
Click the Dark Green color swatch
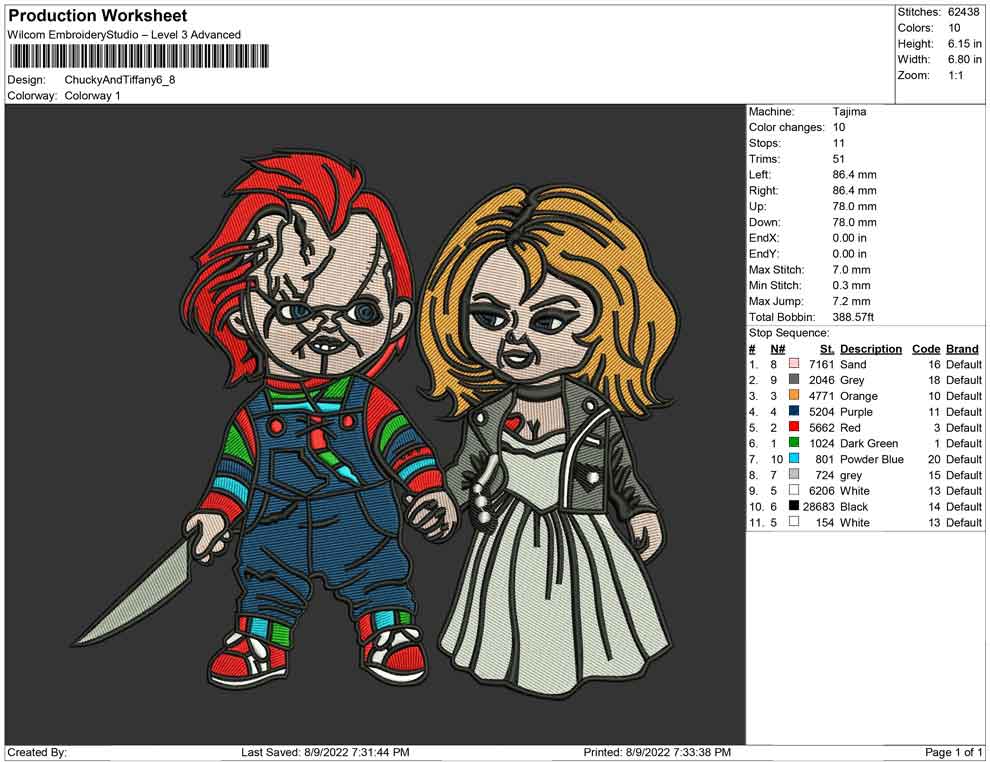coord(794,444)
